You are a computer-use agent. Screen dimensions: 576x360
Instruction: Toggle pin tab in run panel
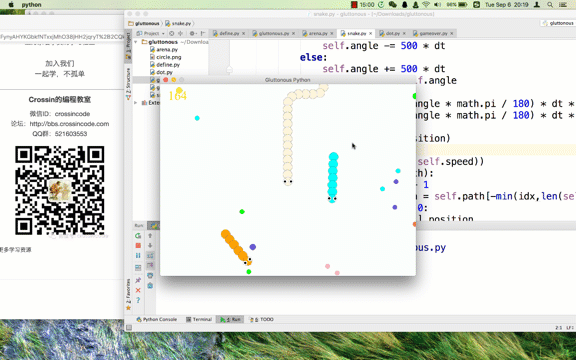(138, 280)
